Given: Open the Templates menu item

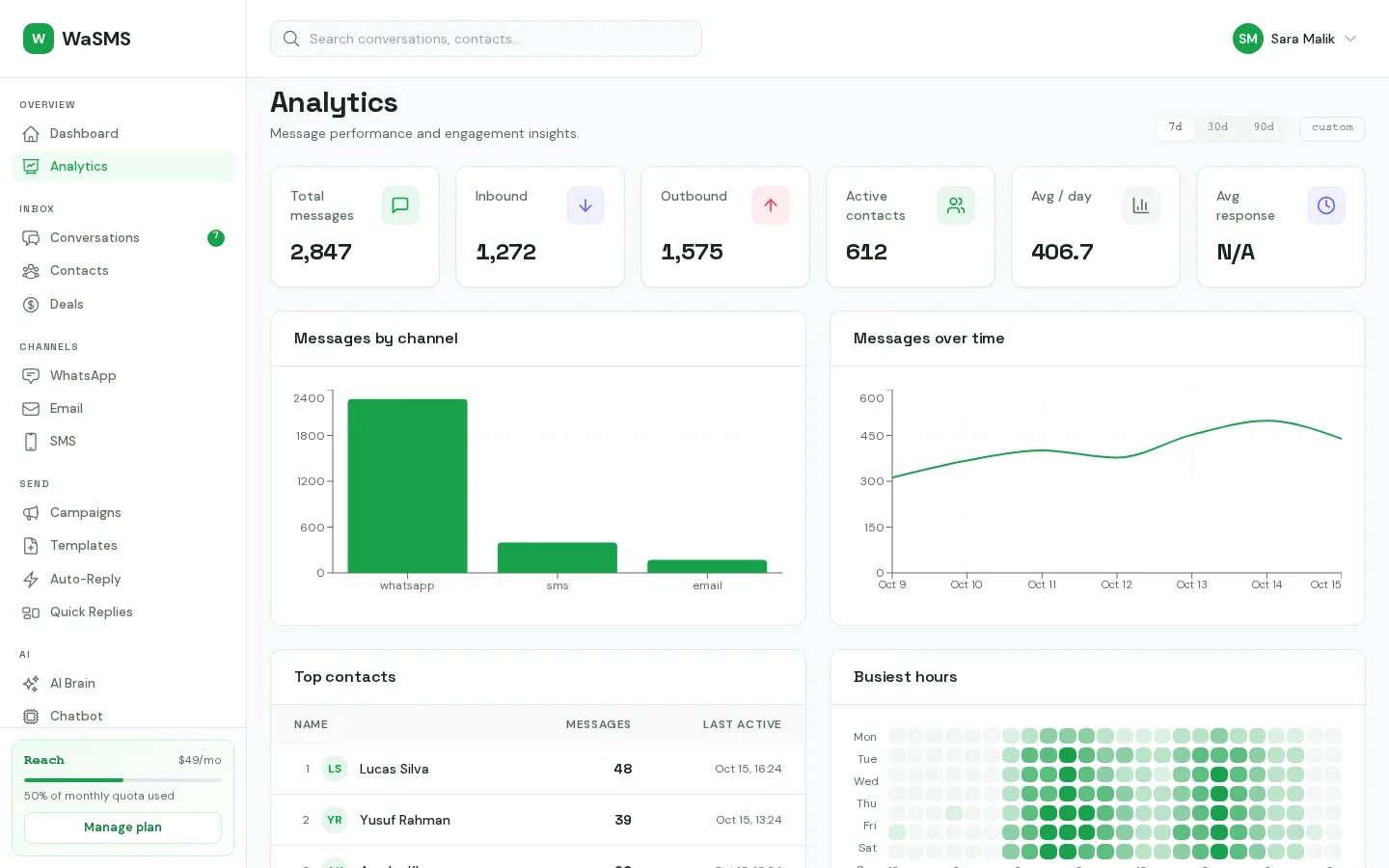Looking at the screenshot, I should [123, 546].
